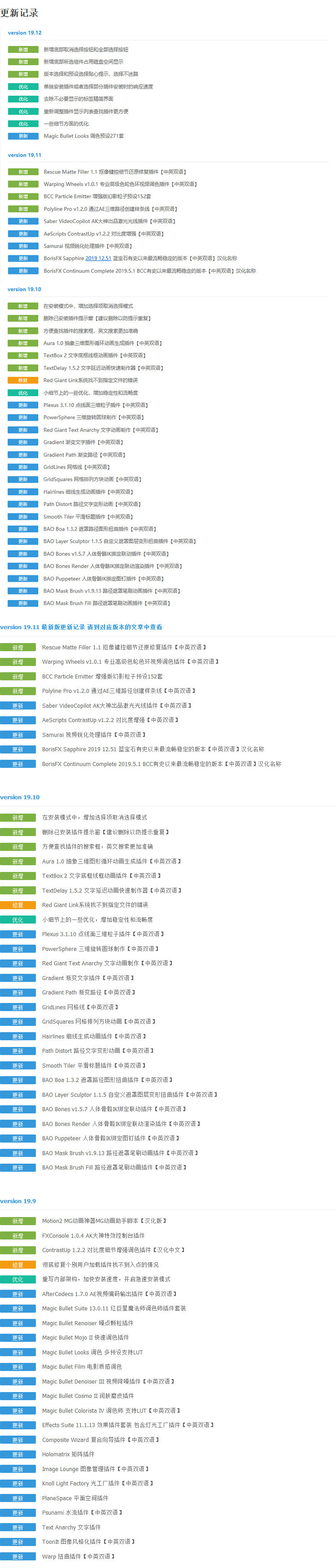This screenshot has height=1568, width=336.
Task: Click the 新增 badge beside FXConsole 1.0.4 row
Action: pos(17,1235)
